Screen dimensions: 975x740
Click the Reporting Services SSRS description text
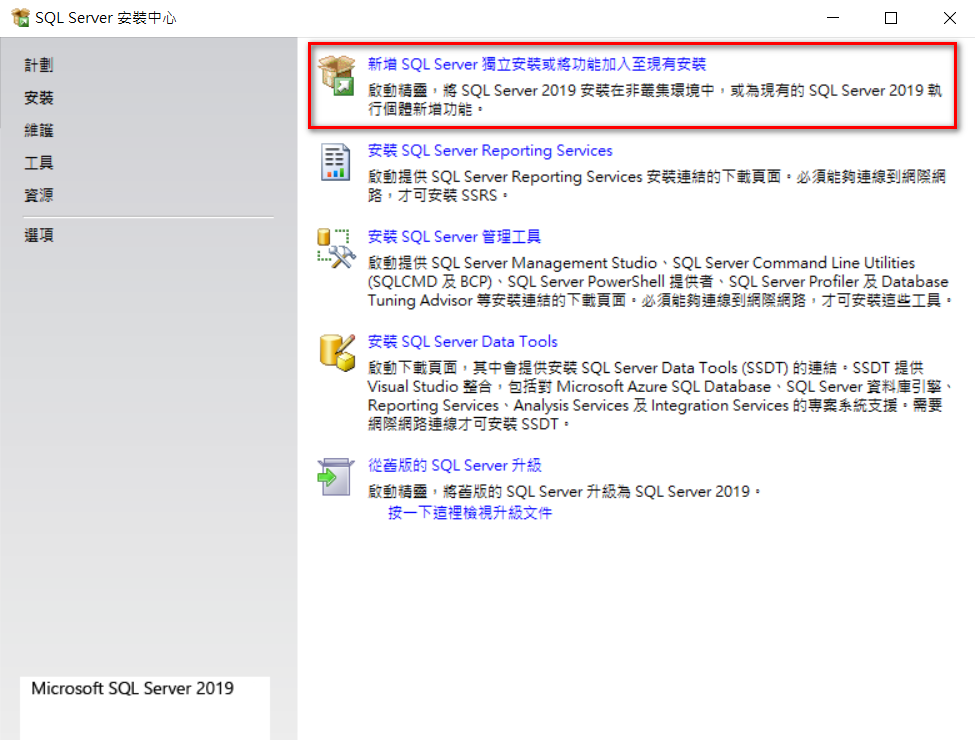tap(657, 186)
